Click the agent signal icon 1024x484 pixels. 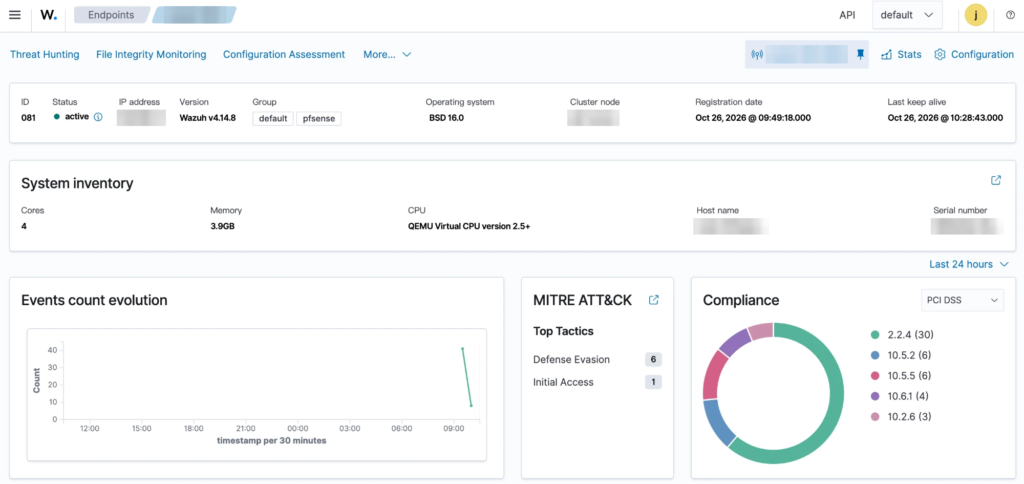pos(757,54)
